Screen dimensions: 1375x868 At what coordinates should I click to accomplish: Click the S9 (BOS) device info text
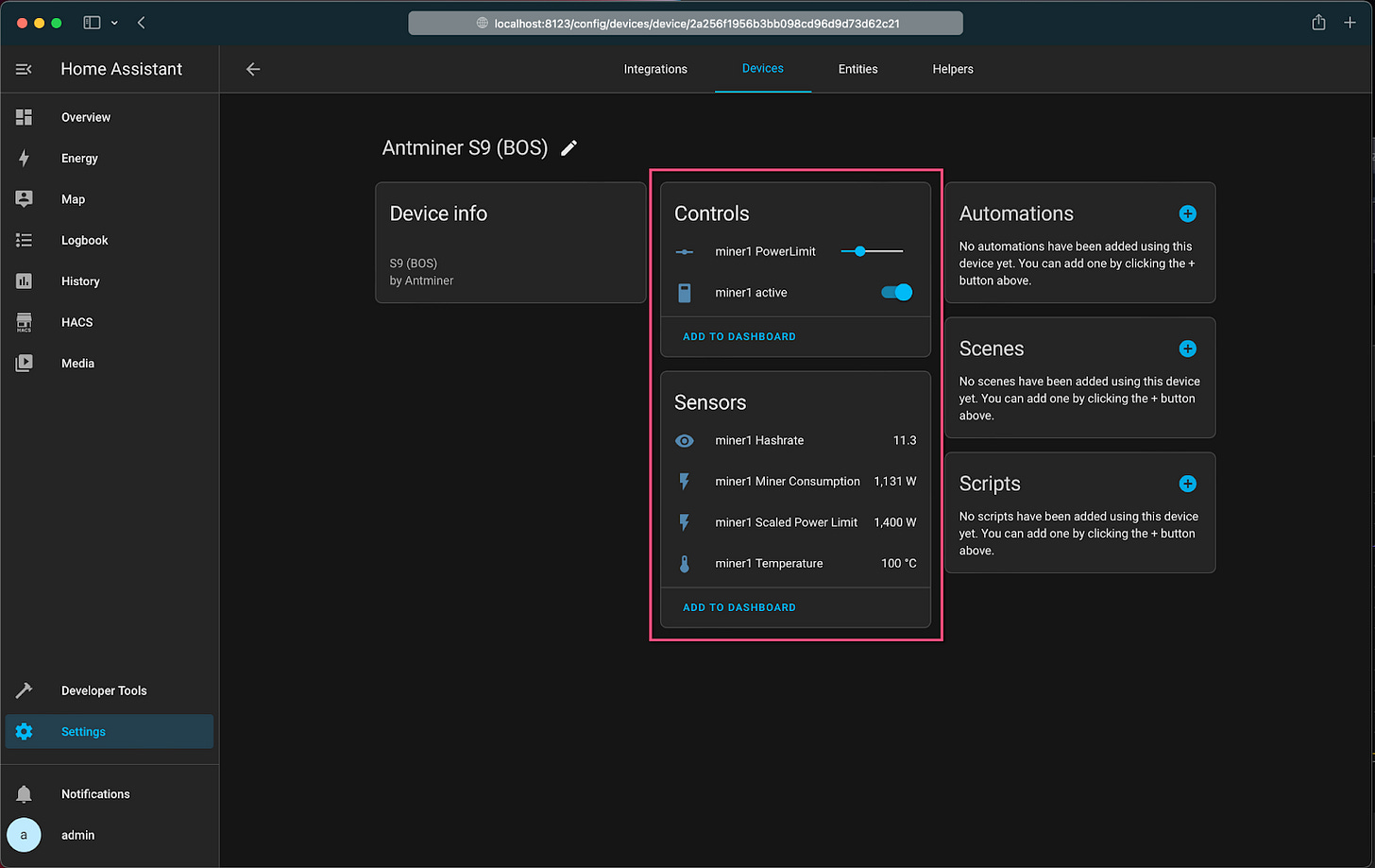click(414, 264)
